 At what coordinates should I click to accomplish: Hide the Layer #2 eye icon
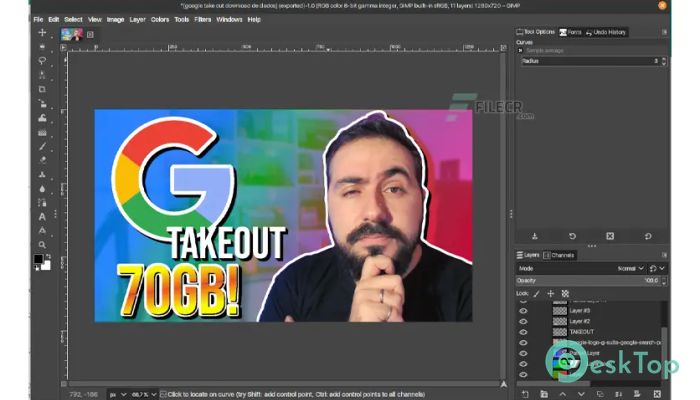[x=523, y=321]
